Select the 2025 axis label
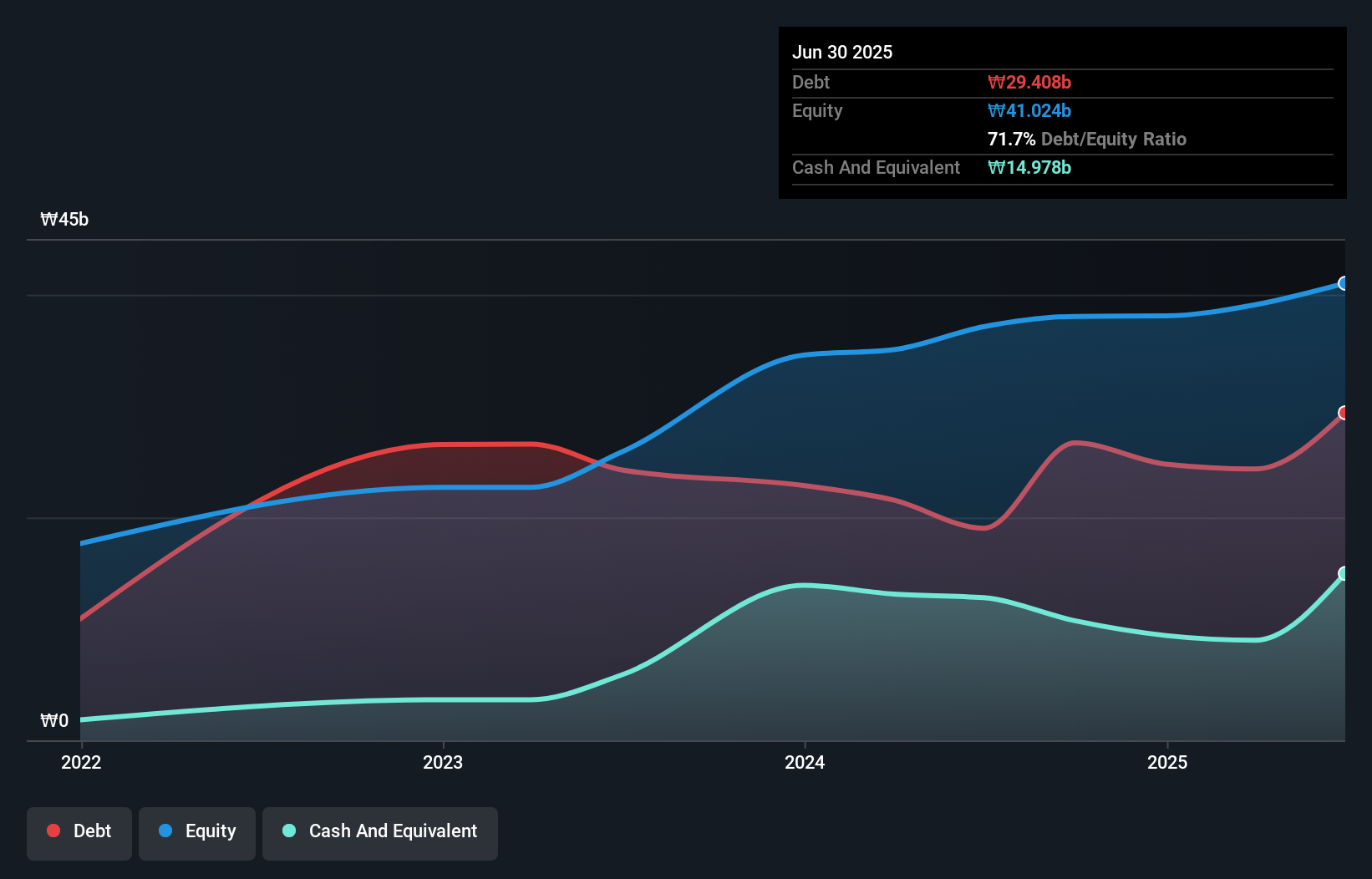The image size is (1372, 879). tap(1168, 762)
